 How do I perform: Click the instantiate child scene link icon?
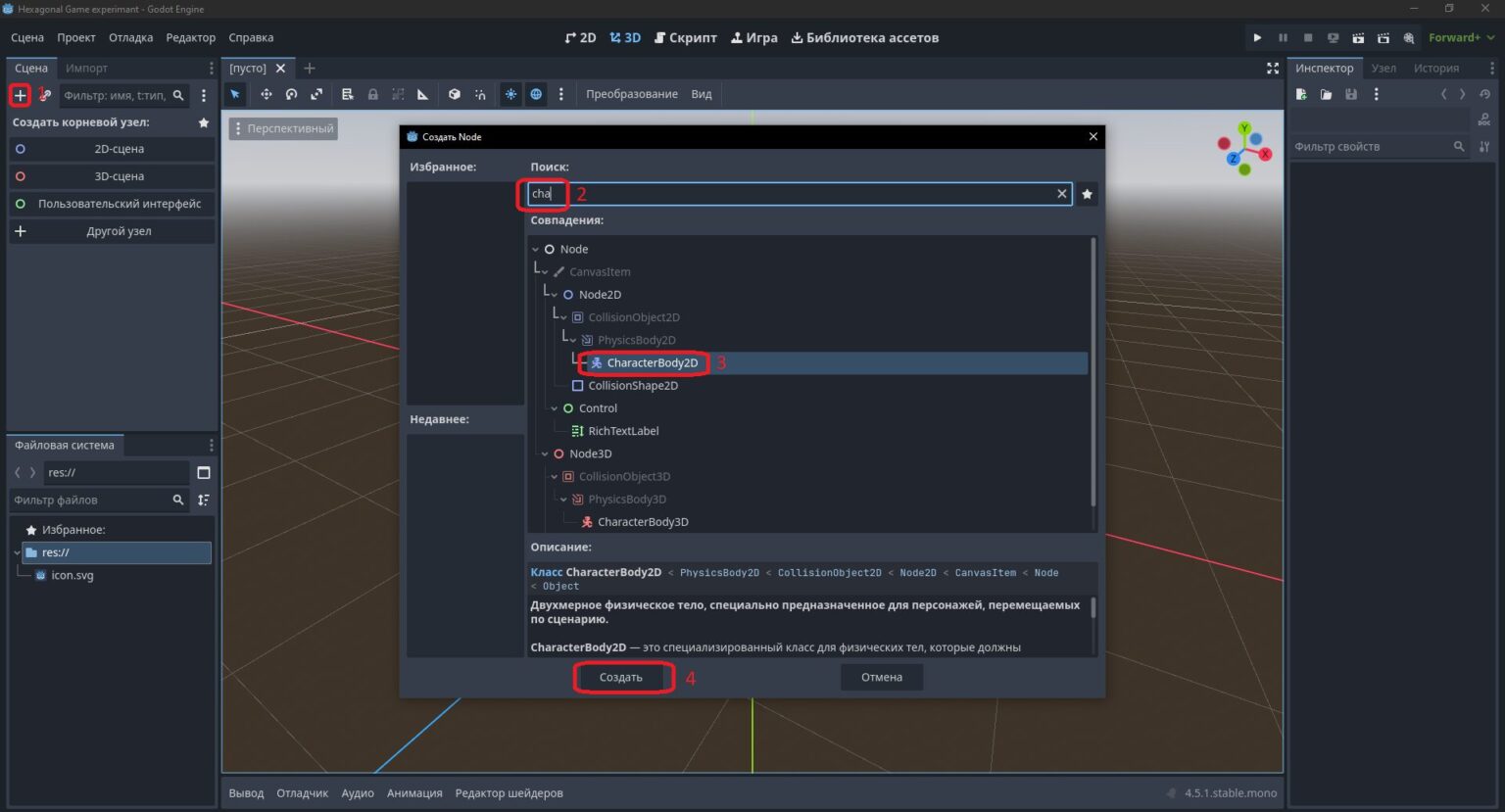pyautogui.click(x=45, y=95)
